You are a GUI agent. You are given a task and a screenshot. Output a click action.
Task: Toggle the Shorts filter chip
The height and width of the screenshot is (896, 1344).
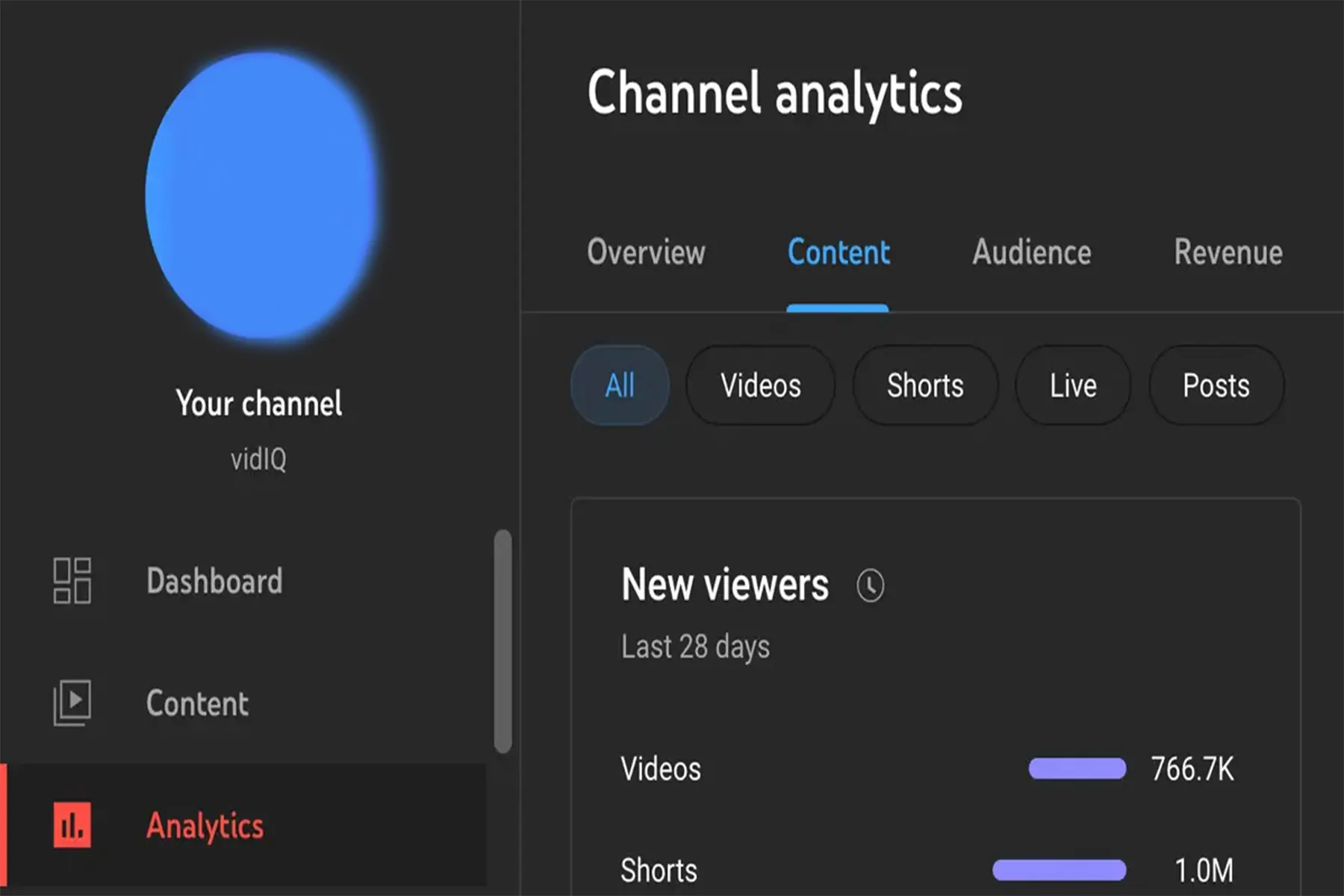click(x=924, y=385)
